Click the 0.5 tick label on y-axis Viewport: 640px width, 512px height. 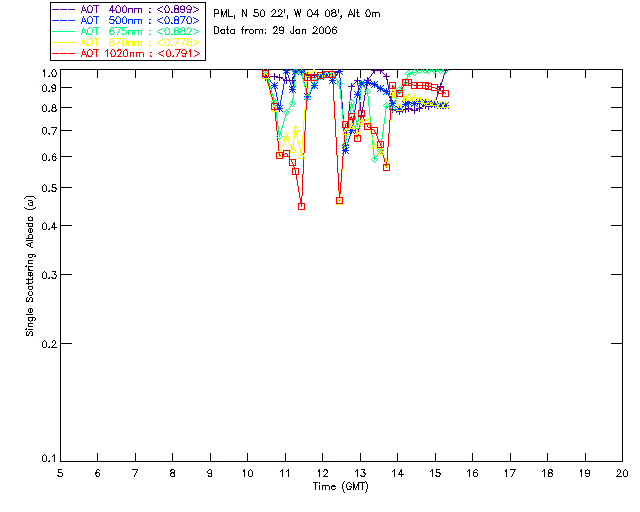click(x=46, y=188)
